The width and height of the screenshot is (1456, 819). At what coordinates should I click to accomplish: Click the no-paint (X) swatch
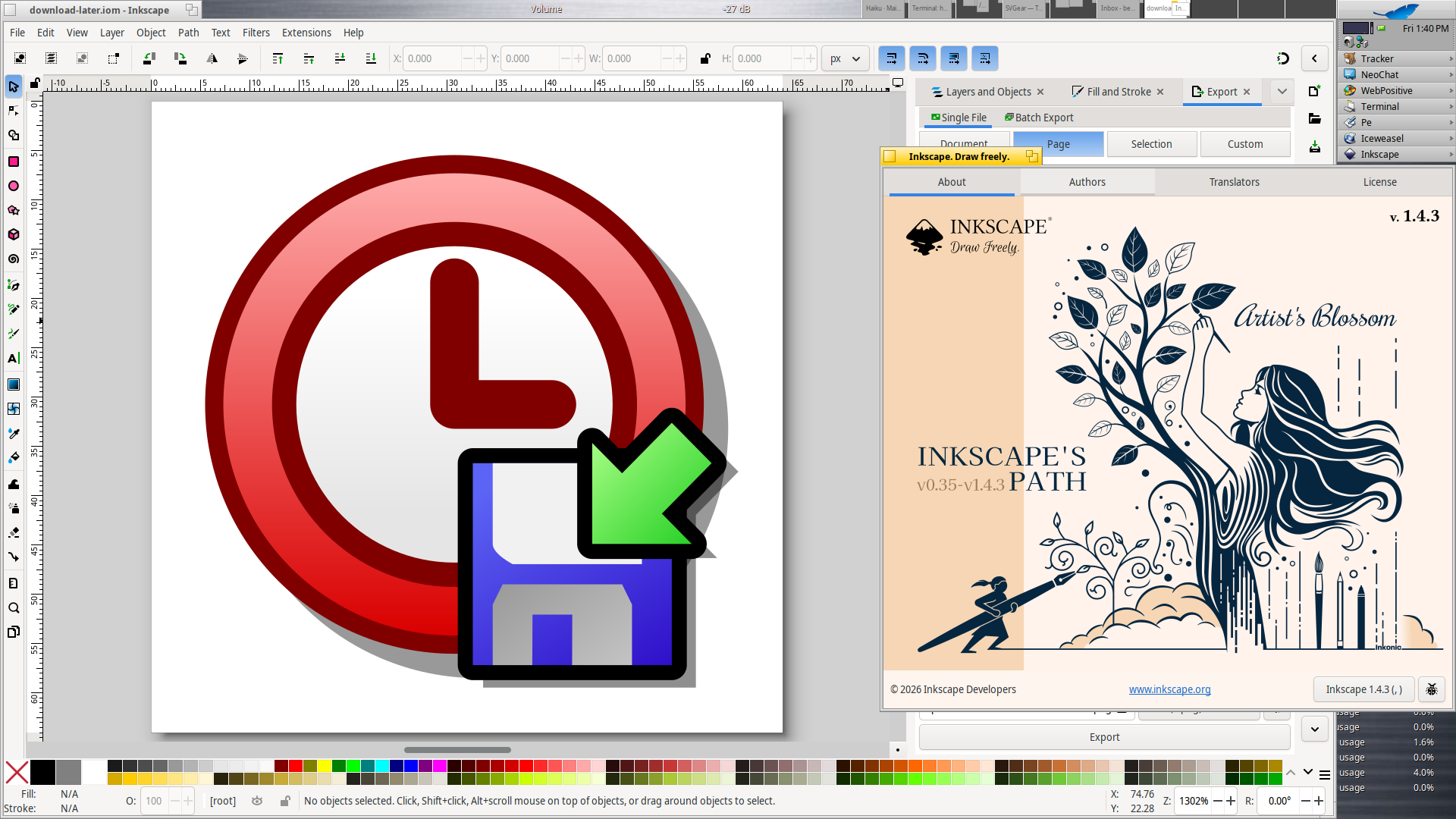17,772
